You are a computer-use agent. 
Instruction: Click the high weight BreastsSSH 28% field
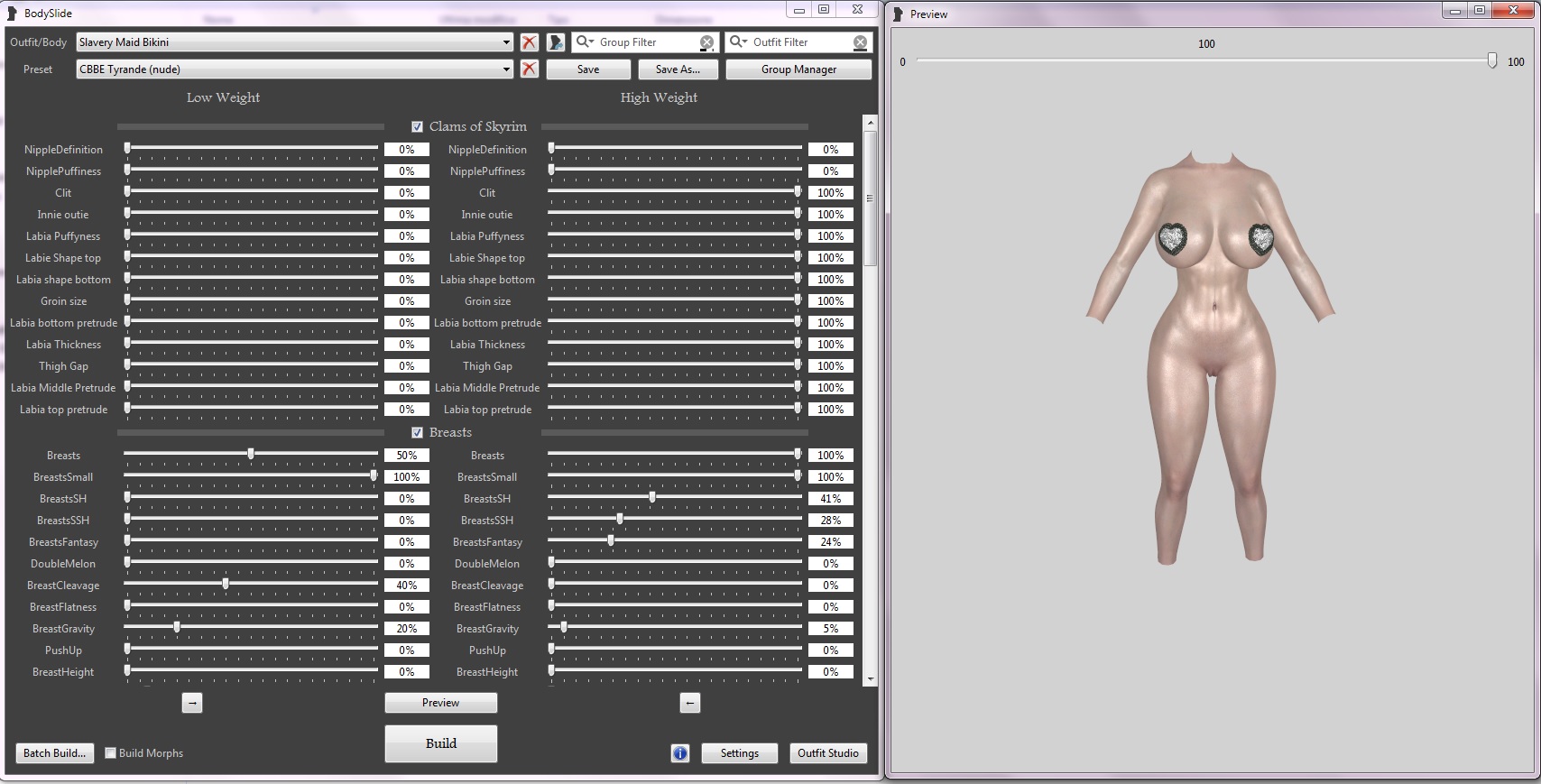831,521
